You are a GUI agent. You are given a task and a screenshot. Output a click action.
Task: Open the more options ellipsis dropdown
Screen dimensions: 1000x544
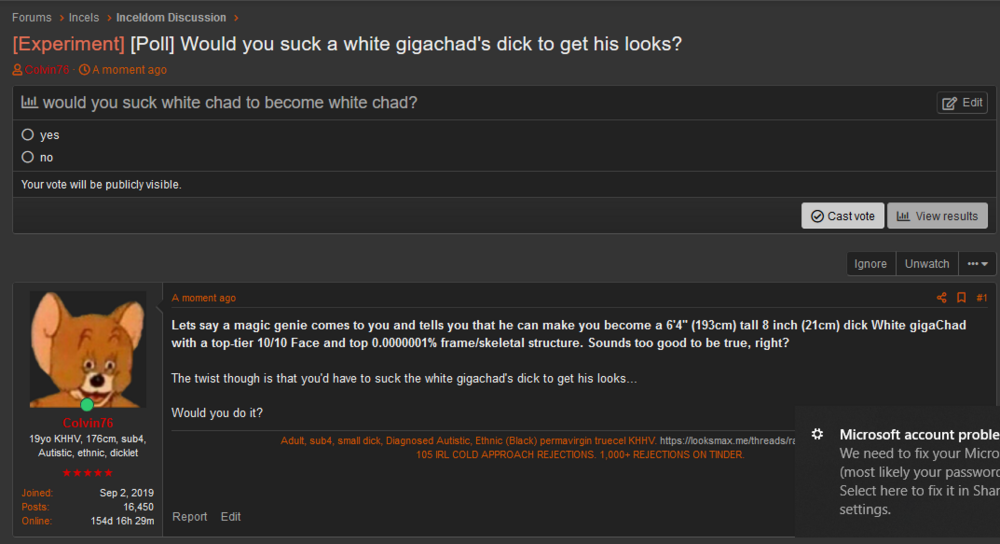[977, 263]
